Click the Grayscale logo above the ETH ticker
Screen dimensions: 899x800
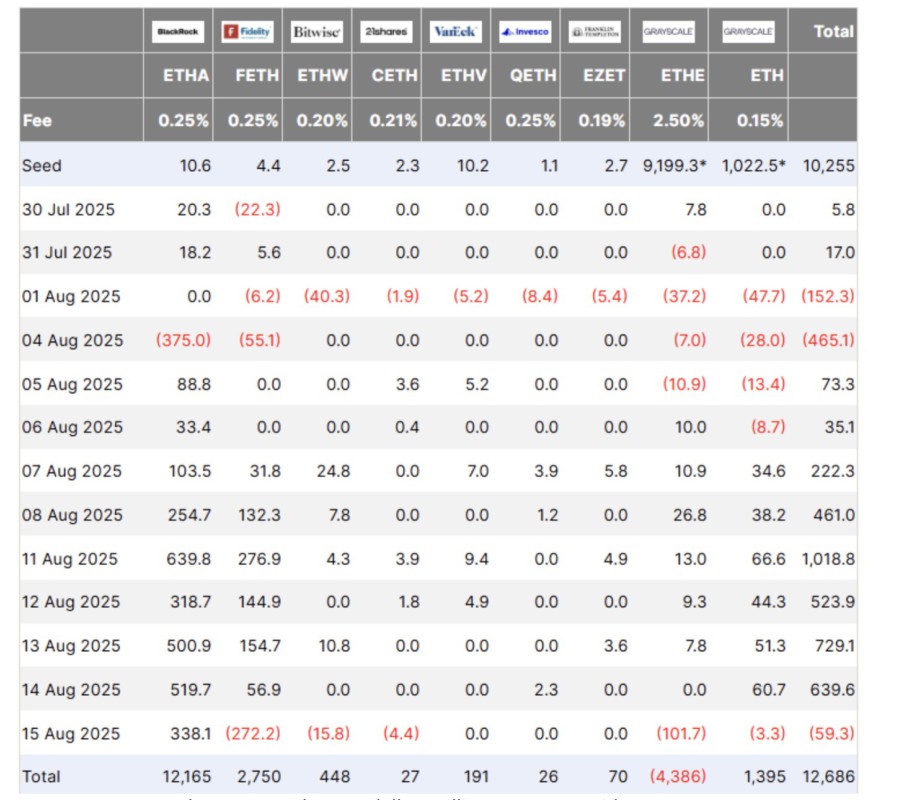pyautogui.click(x=748, y=32)
